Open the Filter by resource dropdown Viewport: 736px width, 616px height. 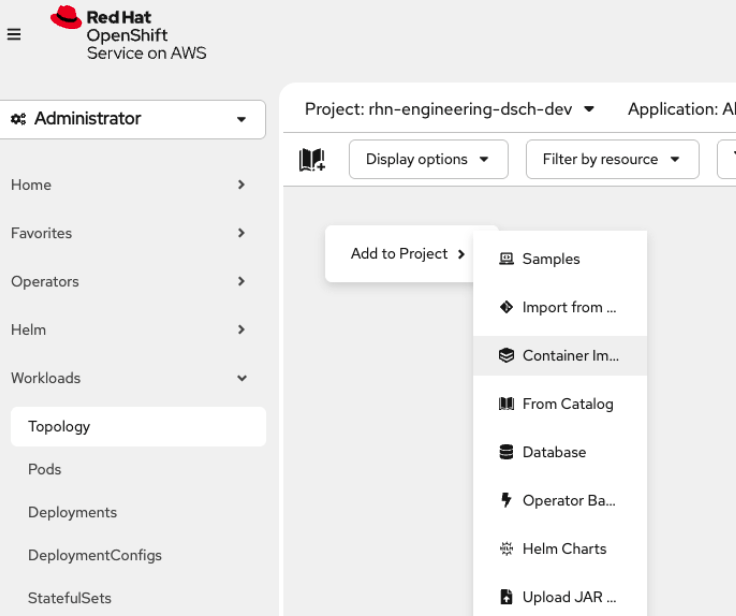tap(611, 159)
